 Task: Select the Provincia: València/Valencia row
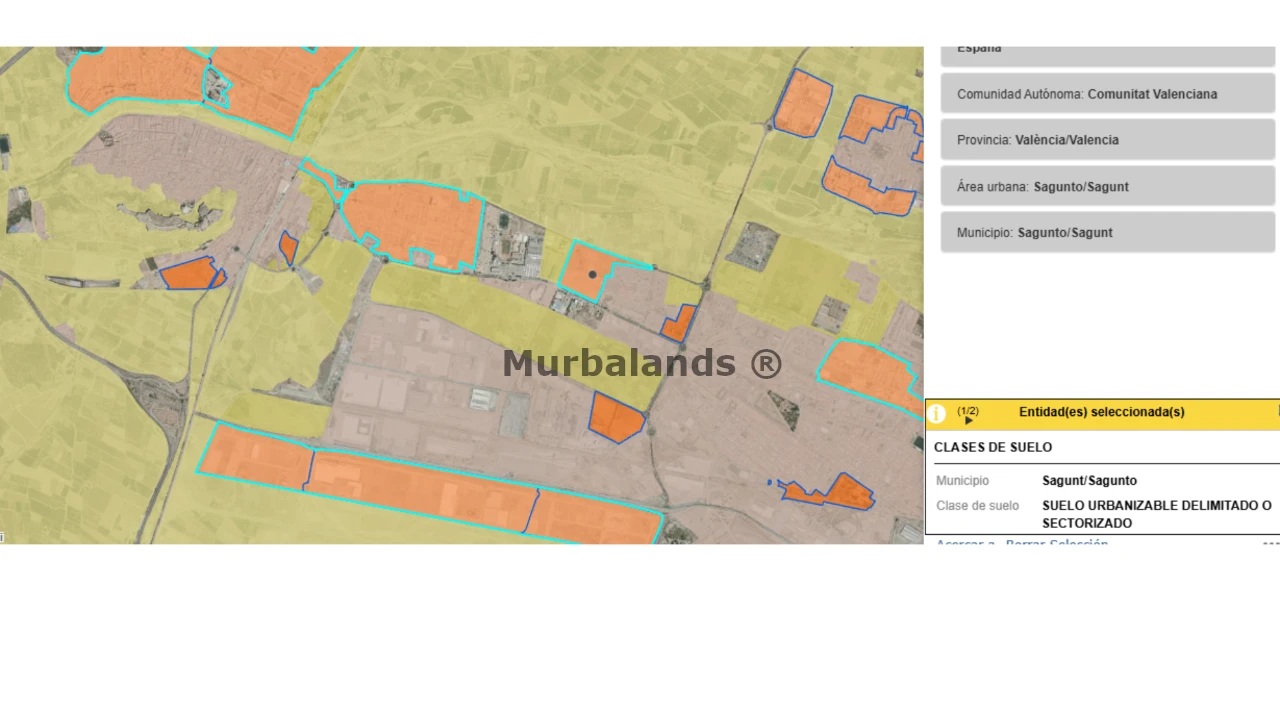tap(1107, 140)
